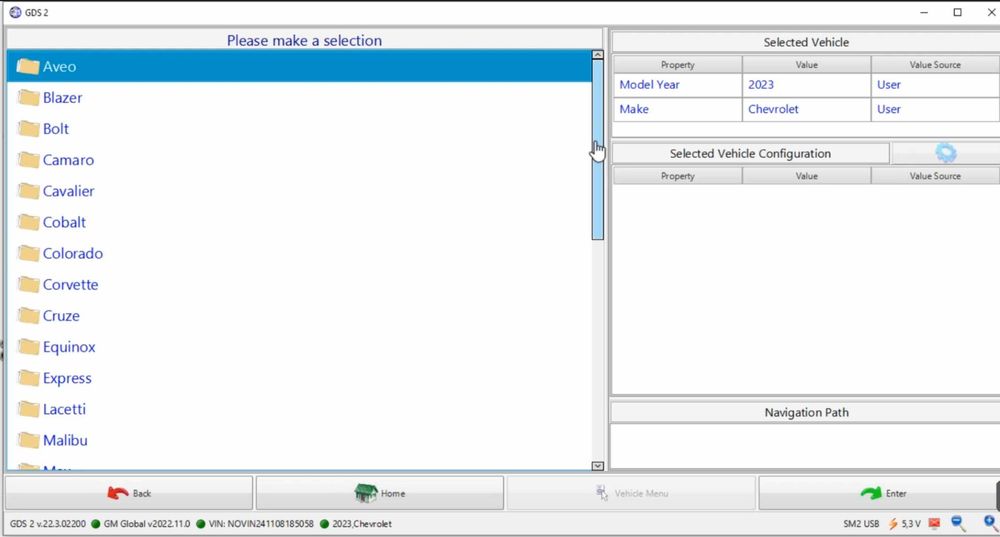Select the Cruze model name
Viewport: 1000px width, 537px height.
61,316
